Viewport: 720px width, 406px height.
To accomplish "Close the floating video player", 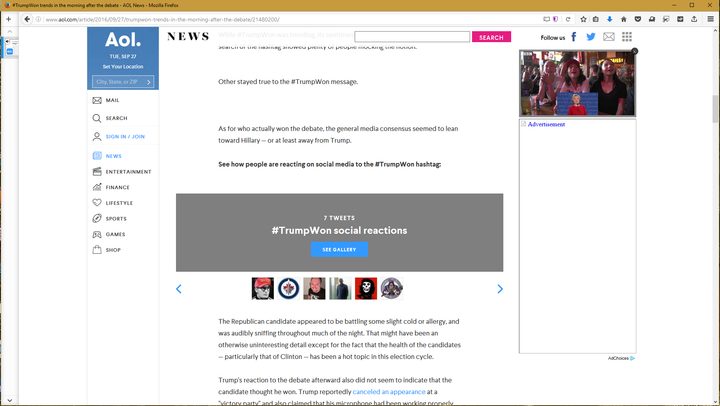I will (x=635, y=51).
